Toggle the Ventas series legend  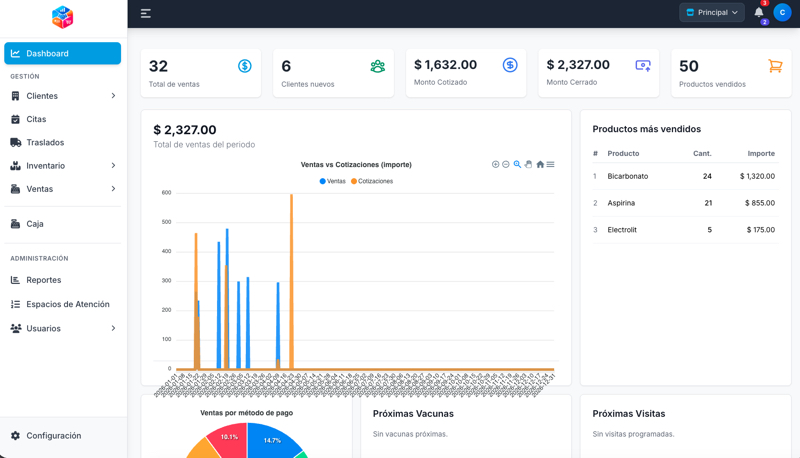point(333,181)
